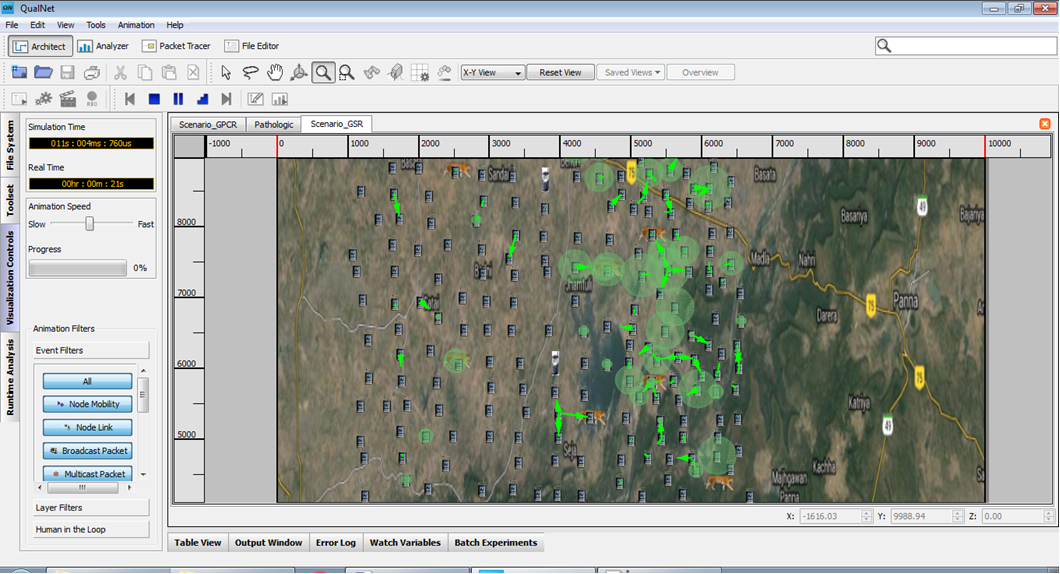Switch to the Scenario_GPCR tab
This screenshot has height=574, width=1060.
[207, 124]
